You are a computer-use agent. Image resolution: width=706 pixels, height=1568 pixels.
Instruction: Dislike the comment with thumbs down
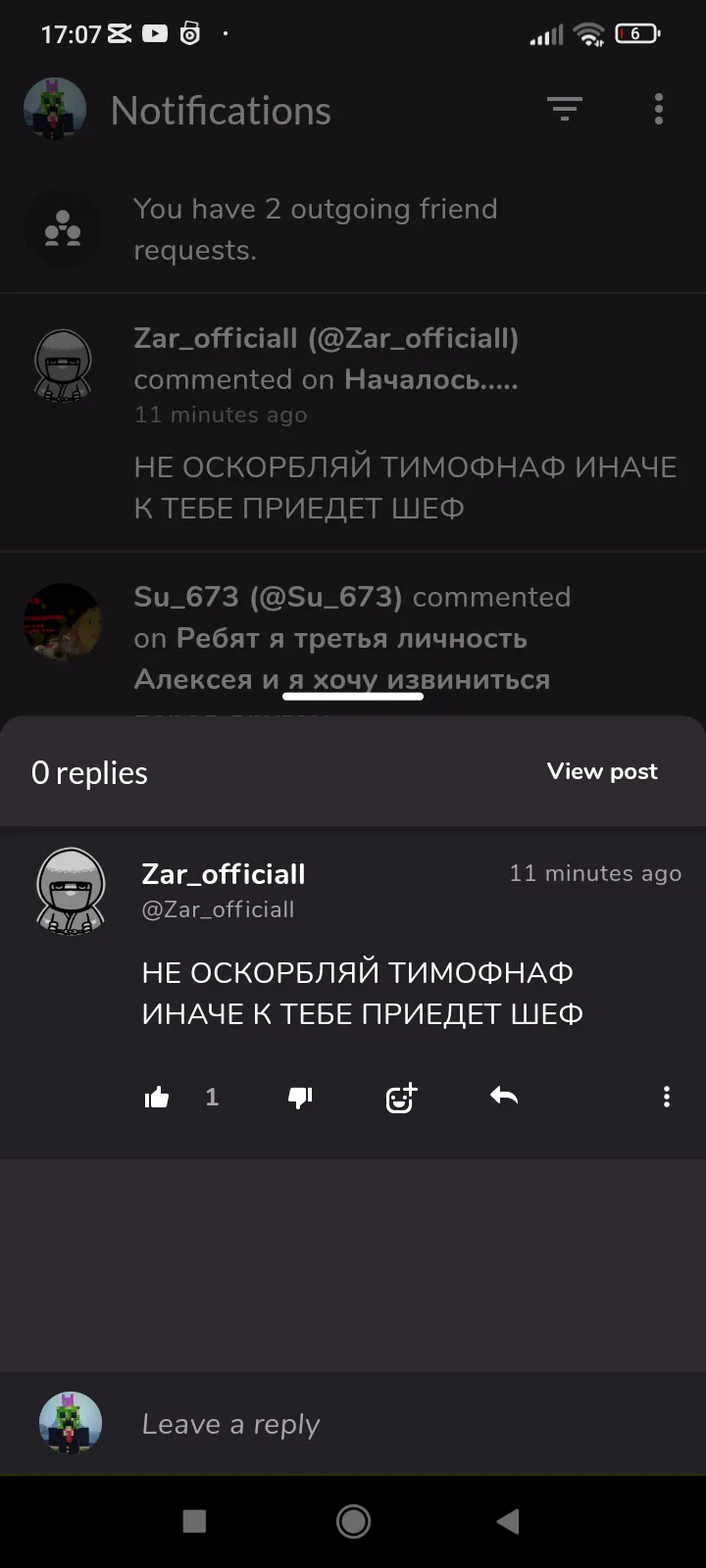coord(300,1097)
